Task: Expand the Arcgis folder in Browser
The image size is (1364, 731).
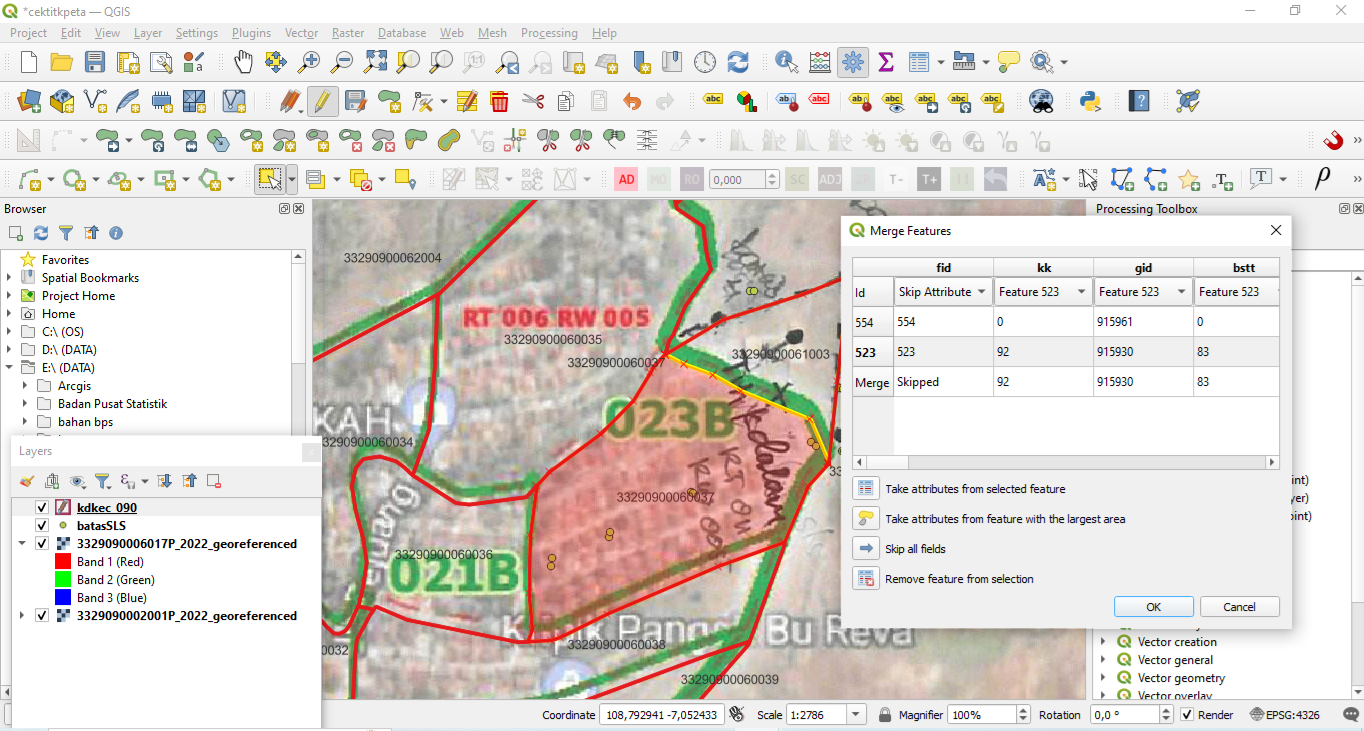Action: tap(25, 386)
